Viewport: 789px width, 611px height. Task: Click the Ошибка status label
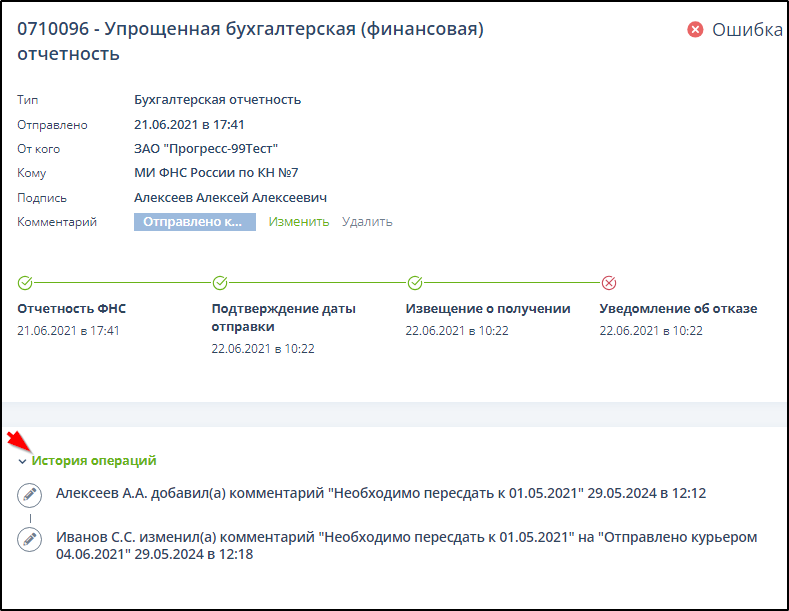click(746, 30)
